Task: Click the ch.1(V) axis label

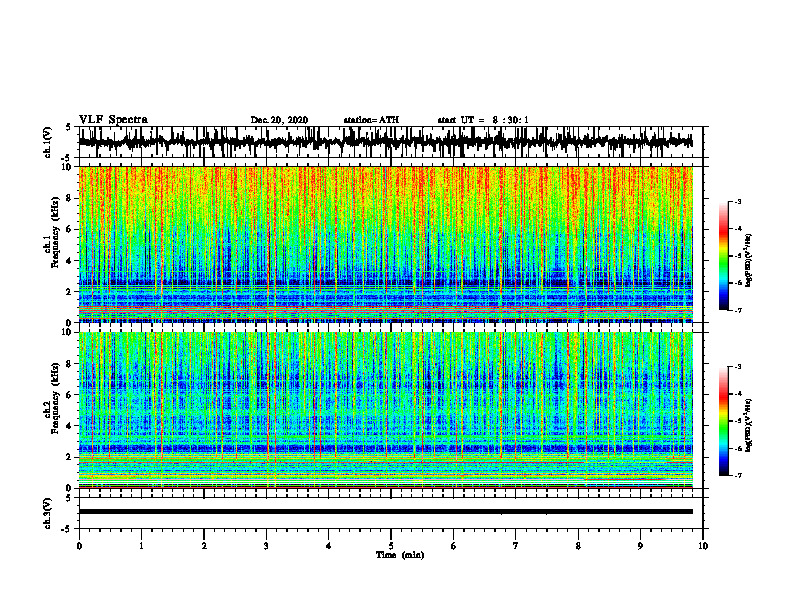Action: point(48,142)
